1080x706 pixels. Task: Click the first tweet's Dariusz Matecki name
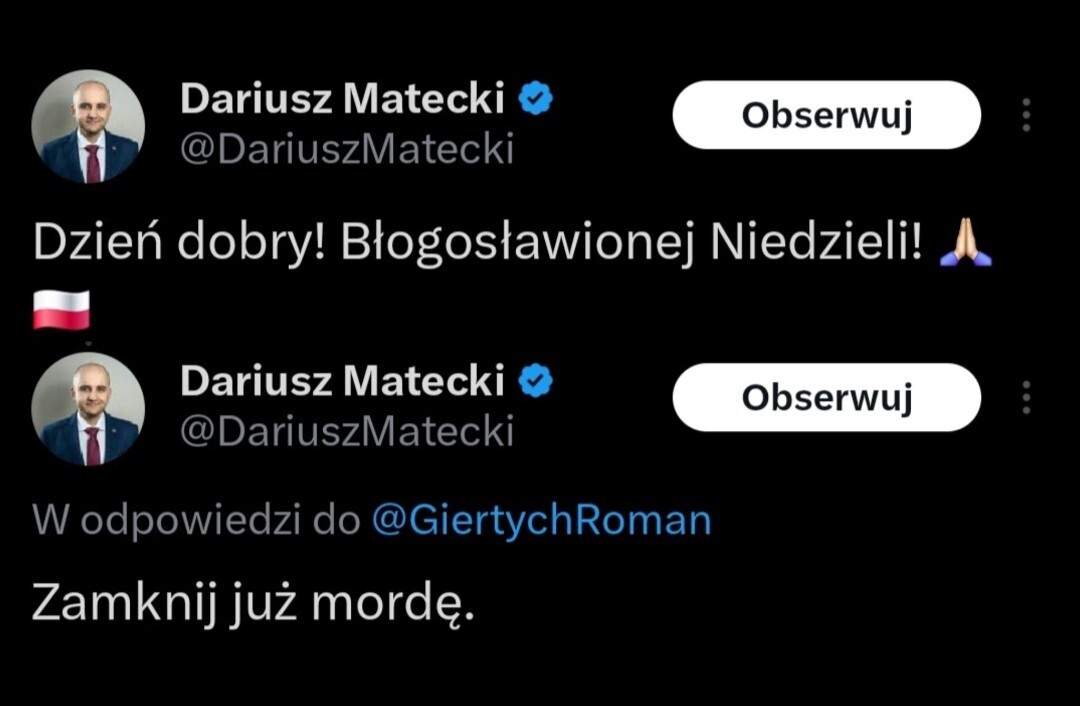click(x=342, y=99)
